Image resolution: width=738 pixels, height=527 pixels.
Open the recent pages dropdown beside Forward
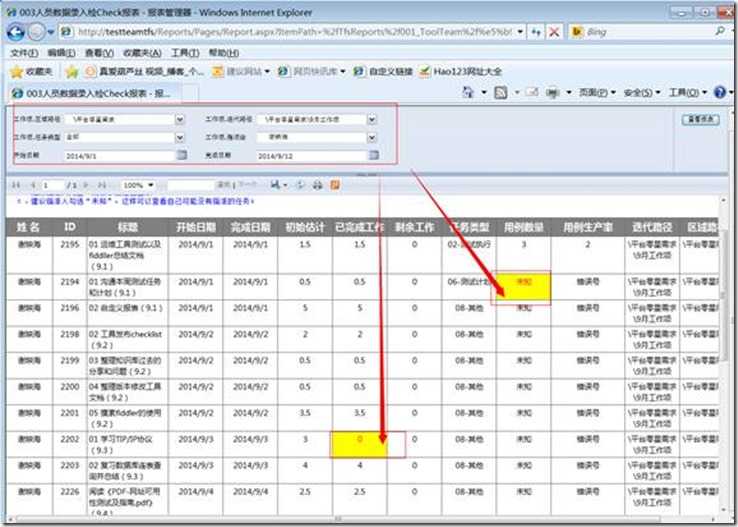click(x=51, y=32)
